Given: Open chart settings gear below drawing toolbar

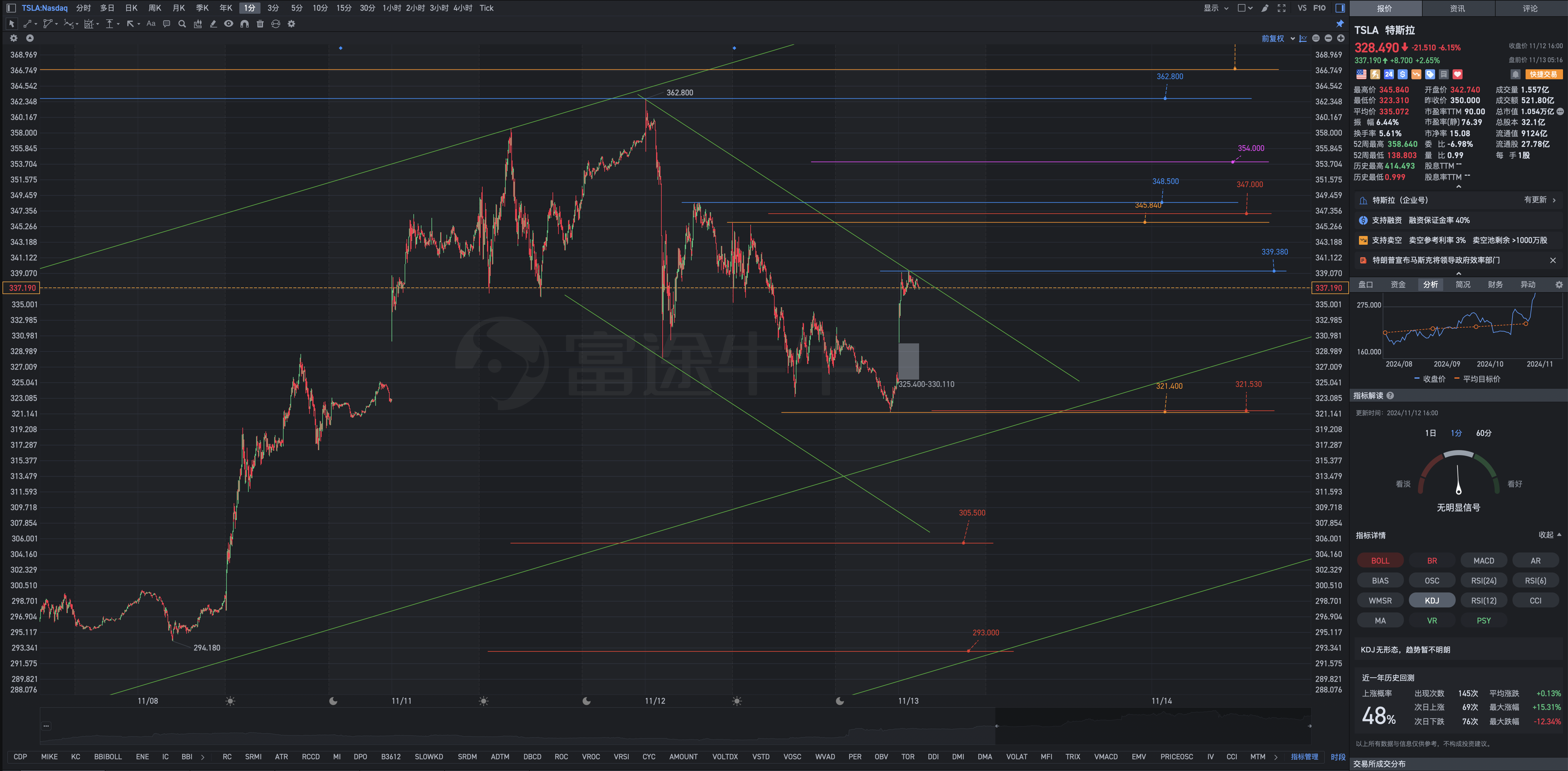Looking at the screenshot, I should tap(14, 38).
